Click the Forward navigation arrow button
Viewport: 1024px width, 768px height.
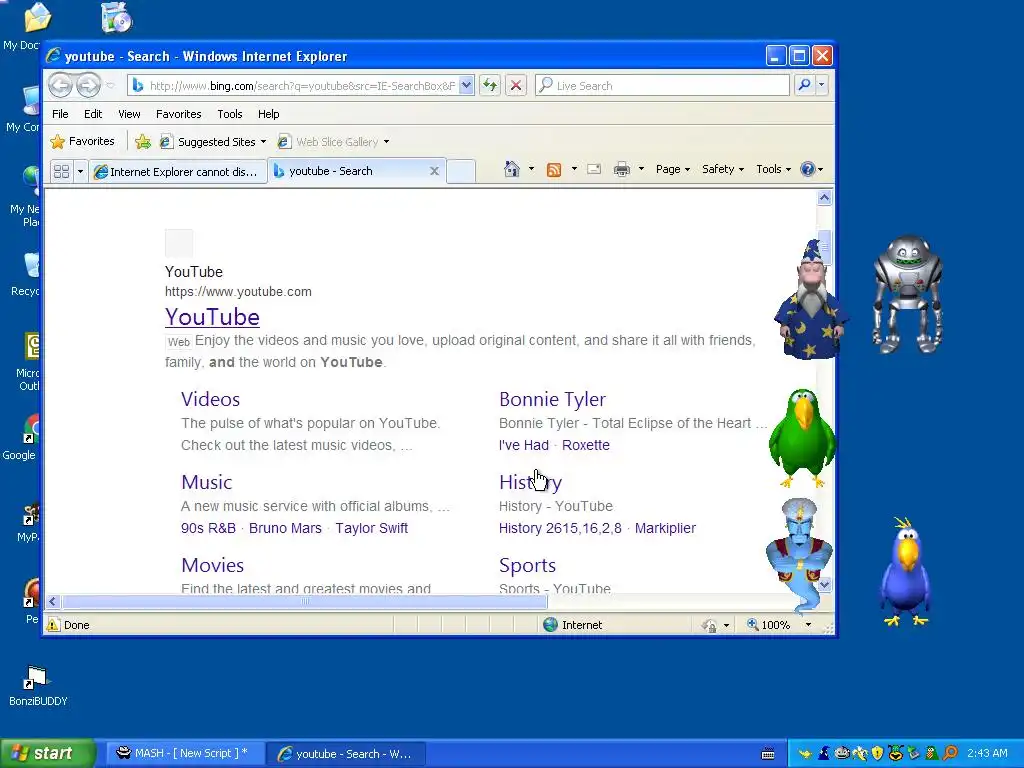click(89, 85)
